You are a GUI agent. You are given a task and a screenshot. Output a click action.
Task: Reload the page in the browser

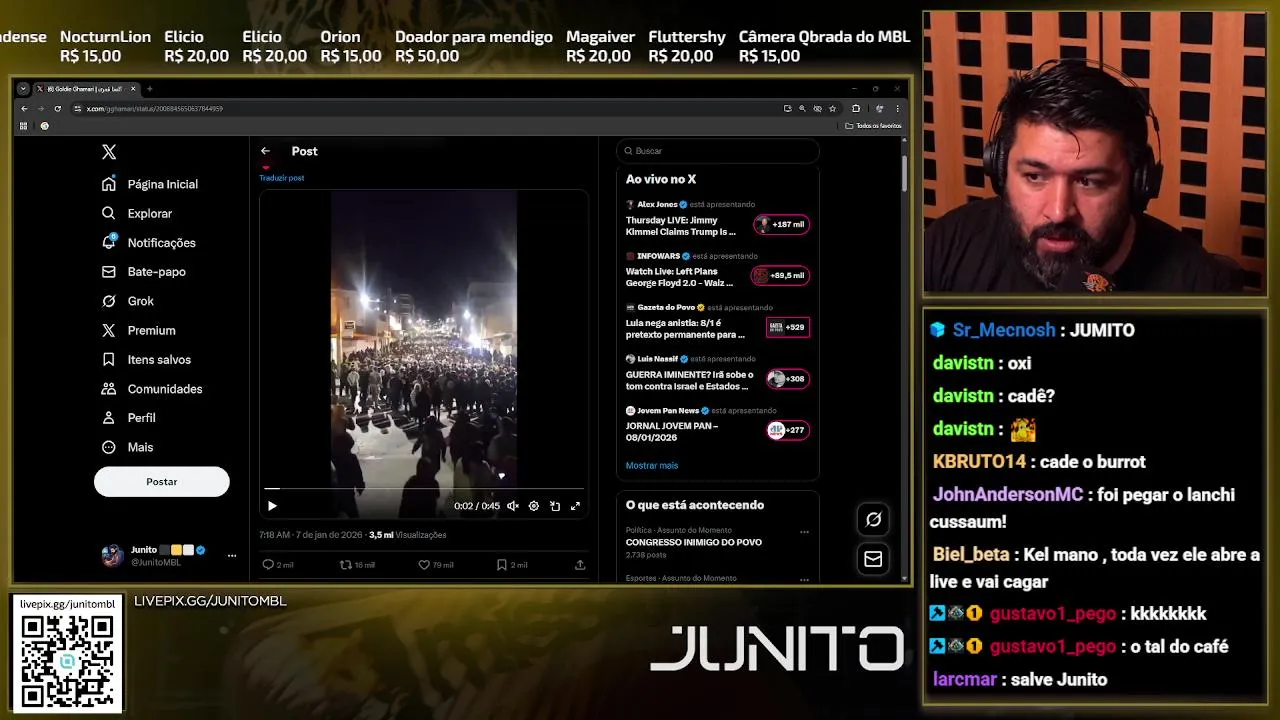tap(58, 108)
